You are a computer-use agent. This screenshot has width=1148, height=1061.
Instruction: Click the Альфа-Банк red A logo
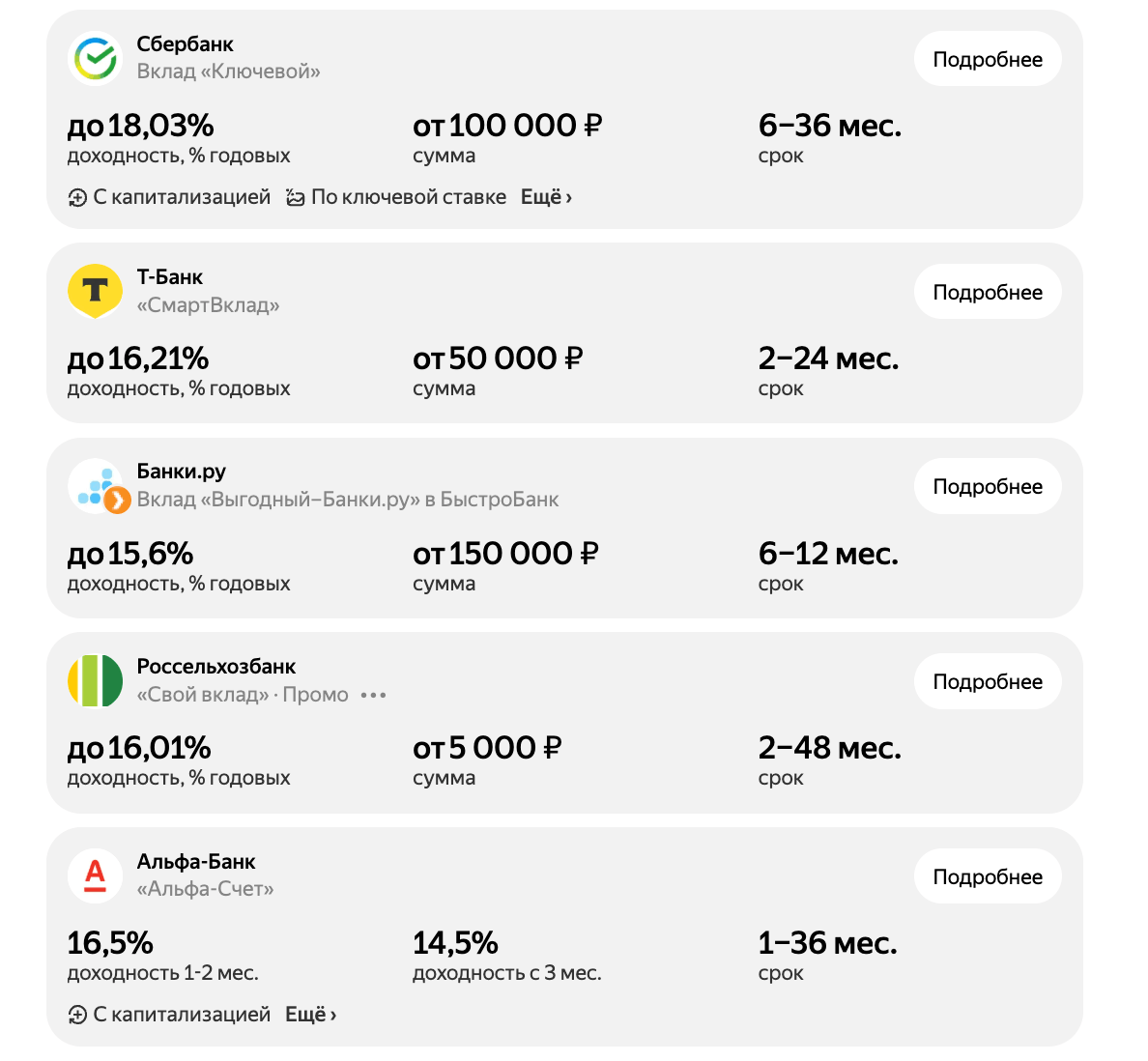[95, 876]
